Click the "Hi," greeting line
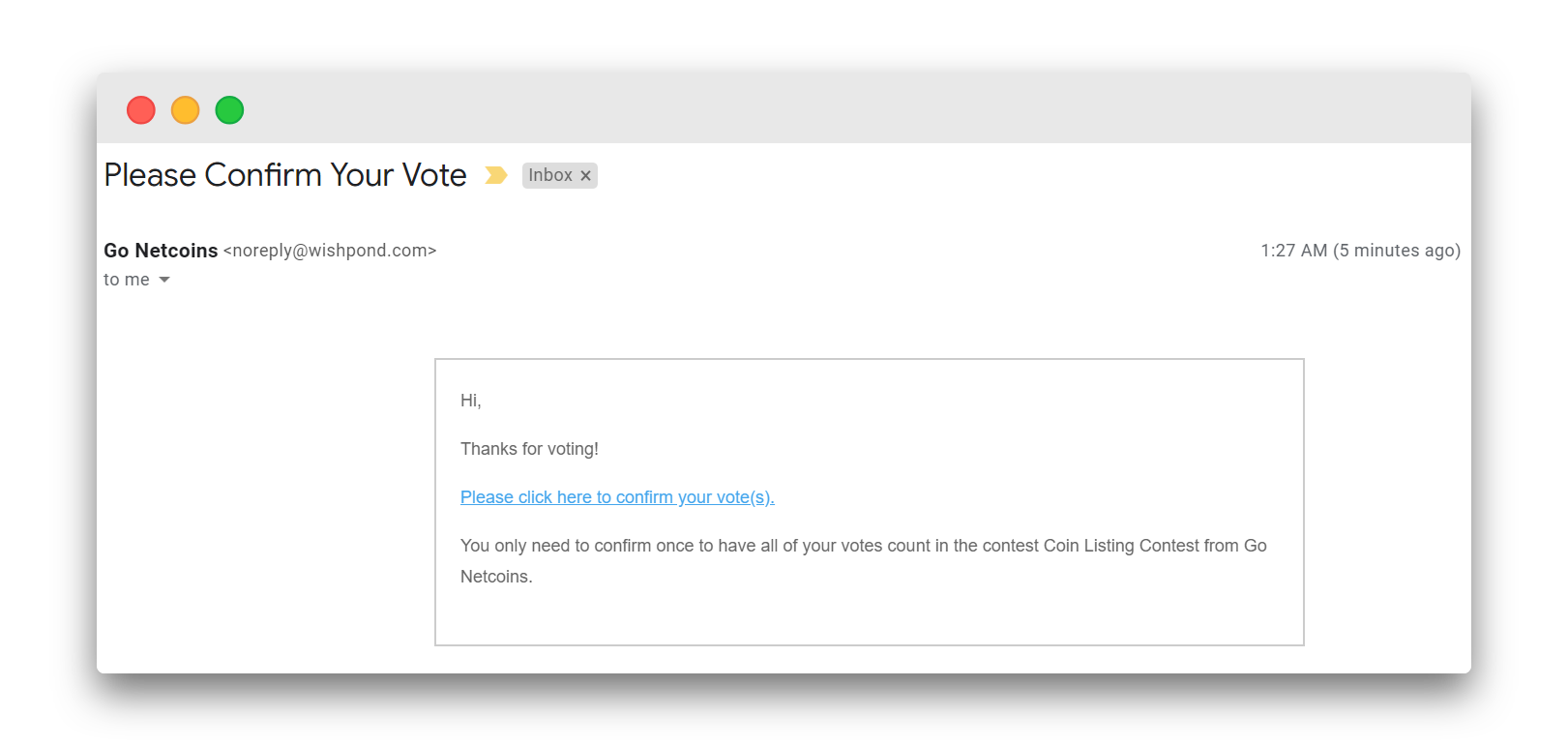The image size is (1568, 746). click(471, 401)
